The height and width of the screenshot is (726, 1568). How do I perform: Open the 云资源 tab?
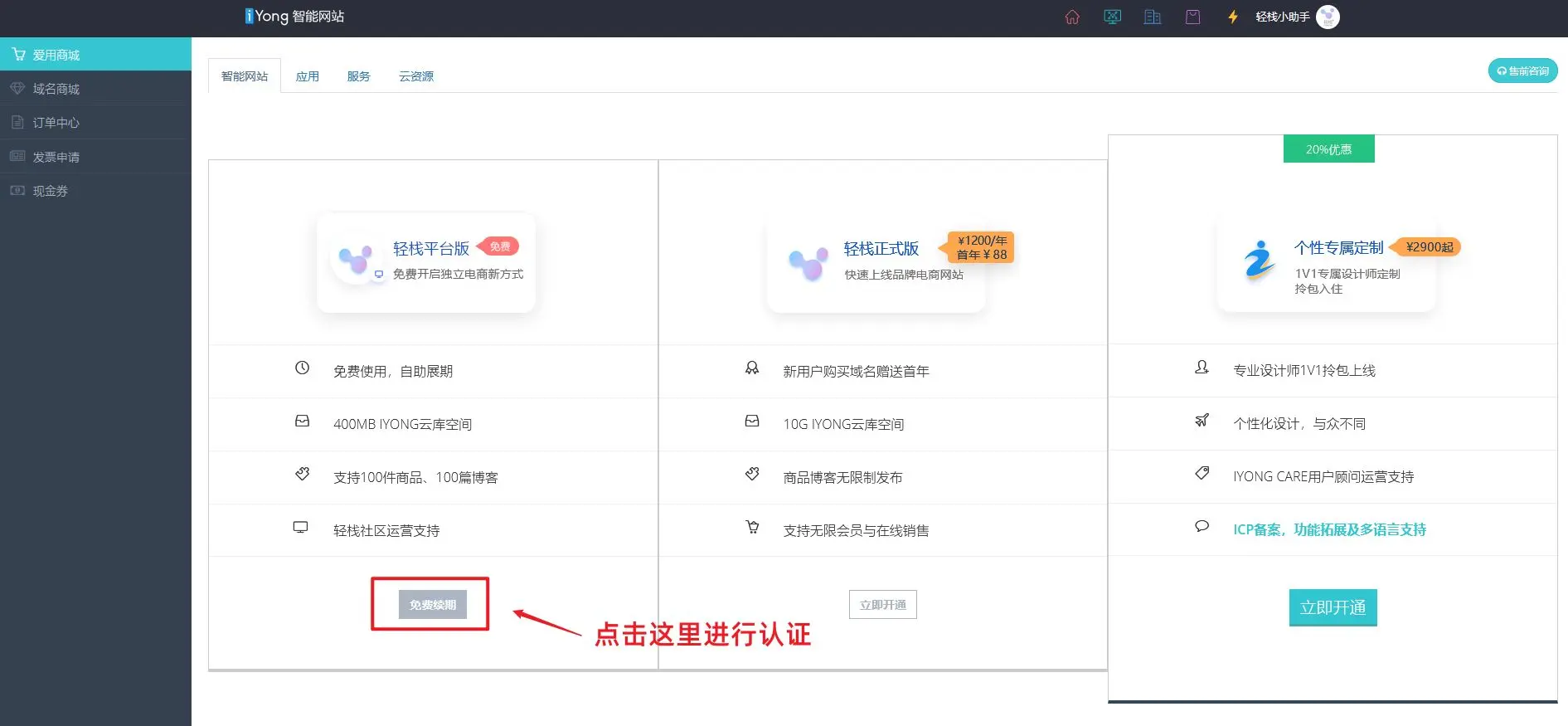(415, 76)
